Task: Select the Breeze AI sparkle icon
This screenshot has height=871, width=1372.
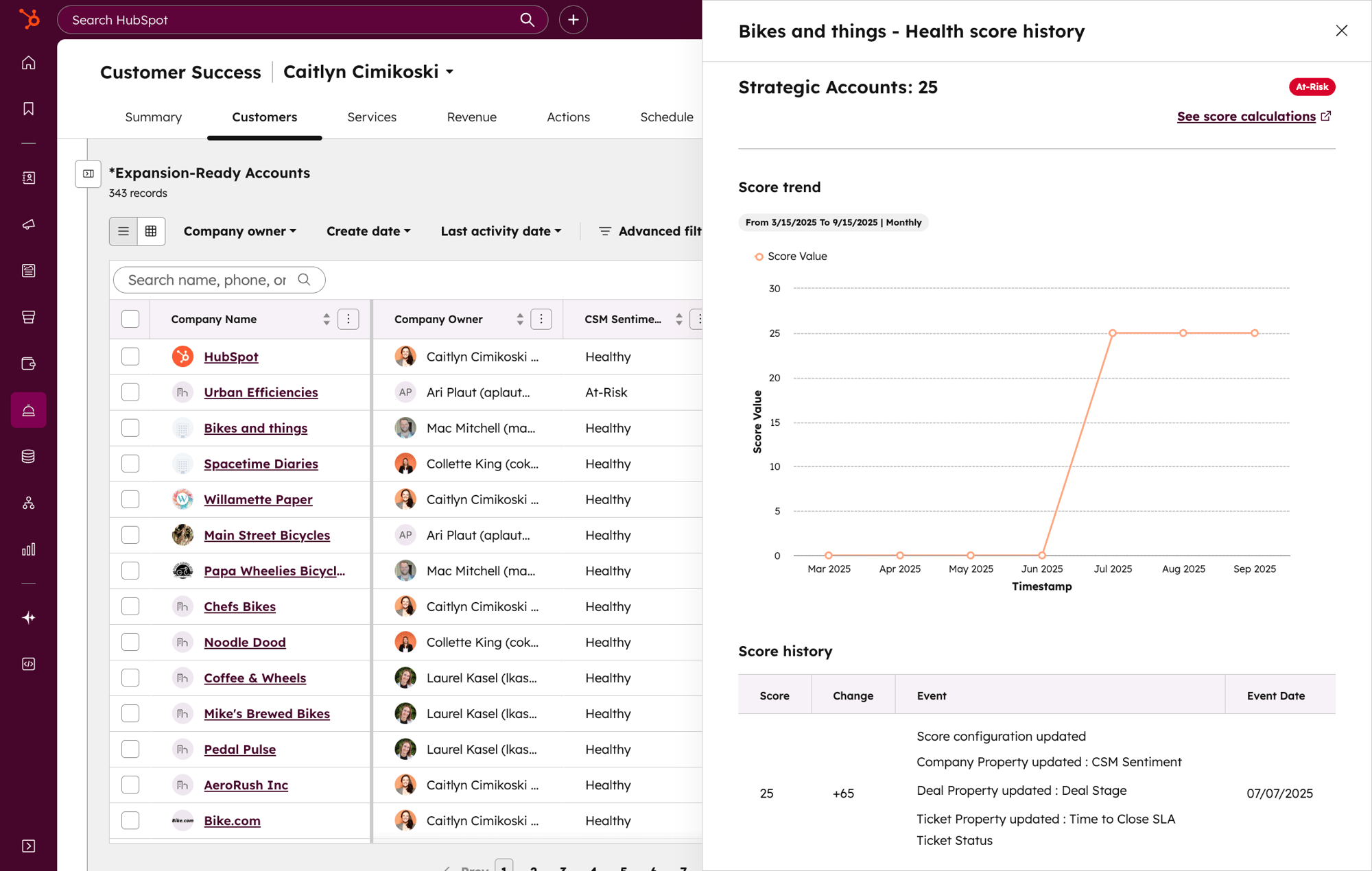Action: 28,617
